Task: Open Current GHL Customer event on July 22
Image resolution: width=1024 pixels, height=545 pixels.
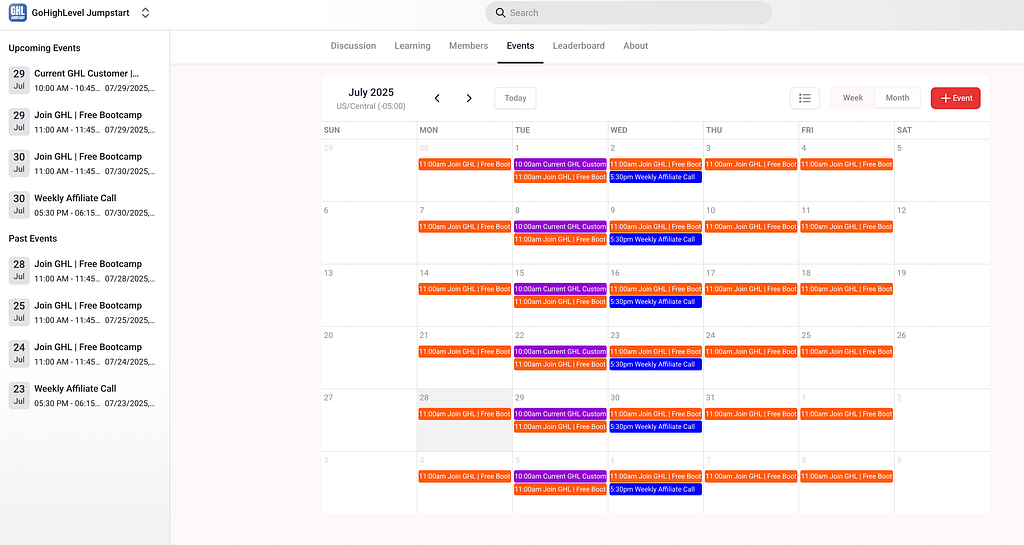Action: [560, 352]
